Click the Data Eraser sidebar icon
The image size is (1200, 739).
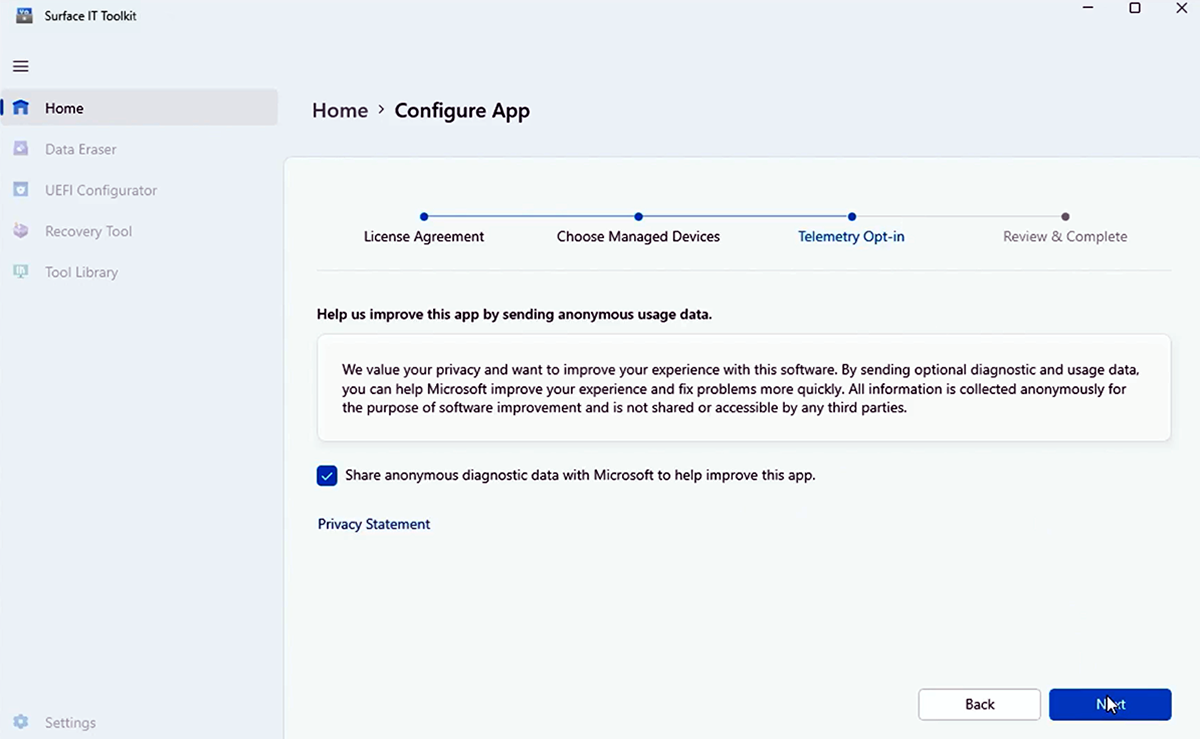pos(21,149)
